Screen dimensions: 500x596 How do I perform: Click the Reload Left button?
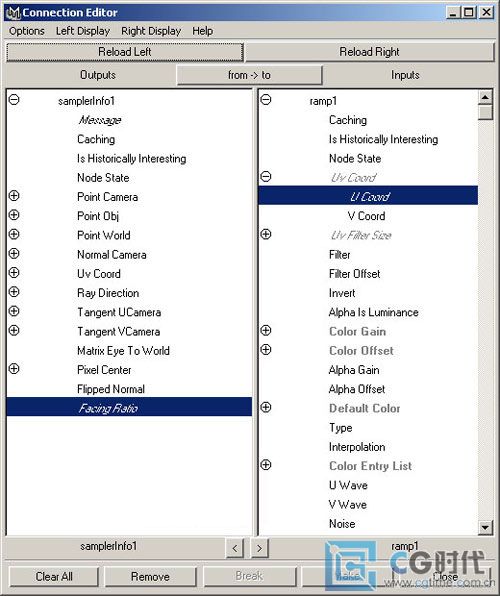tap(125, 52)
